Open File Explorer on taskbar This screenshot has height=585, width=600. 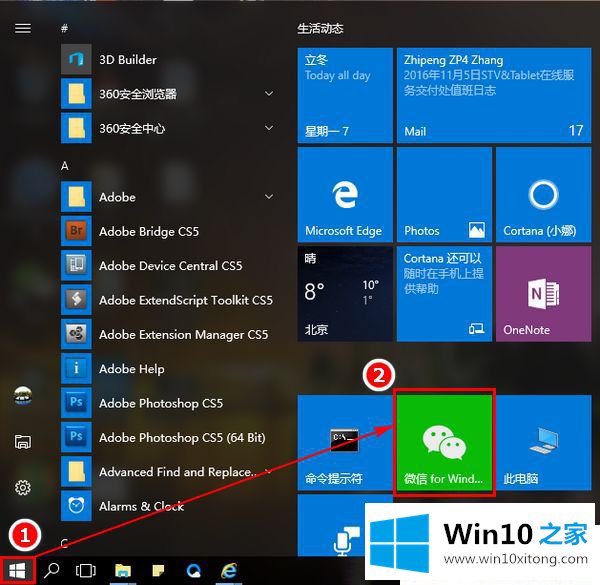point(122,571)
